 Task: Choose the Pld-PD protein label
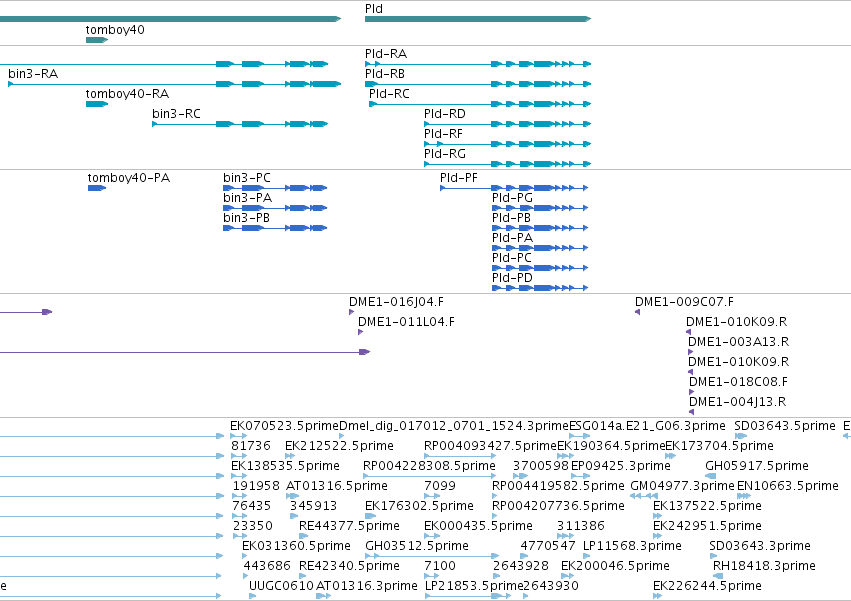512,279
